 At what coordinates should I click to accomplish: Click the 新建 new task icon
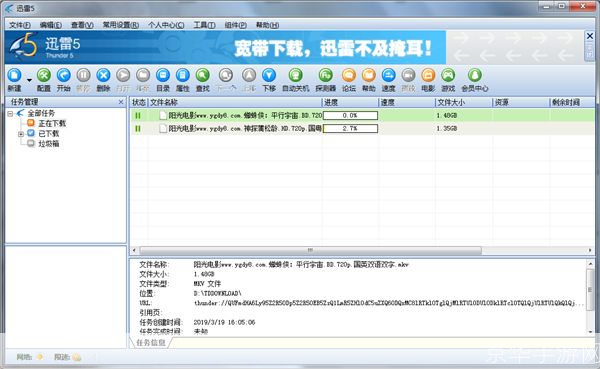tap(15, 75)
